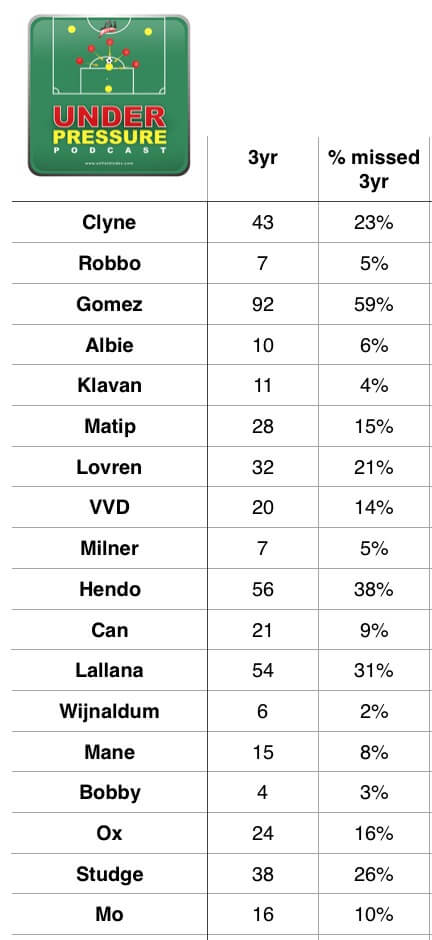This screenshot has height=940, width=432.
Task: Click the Albie row label
Action: click(109, 345)
